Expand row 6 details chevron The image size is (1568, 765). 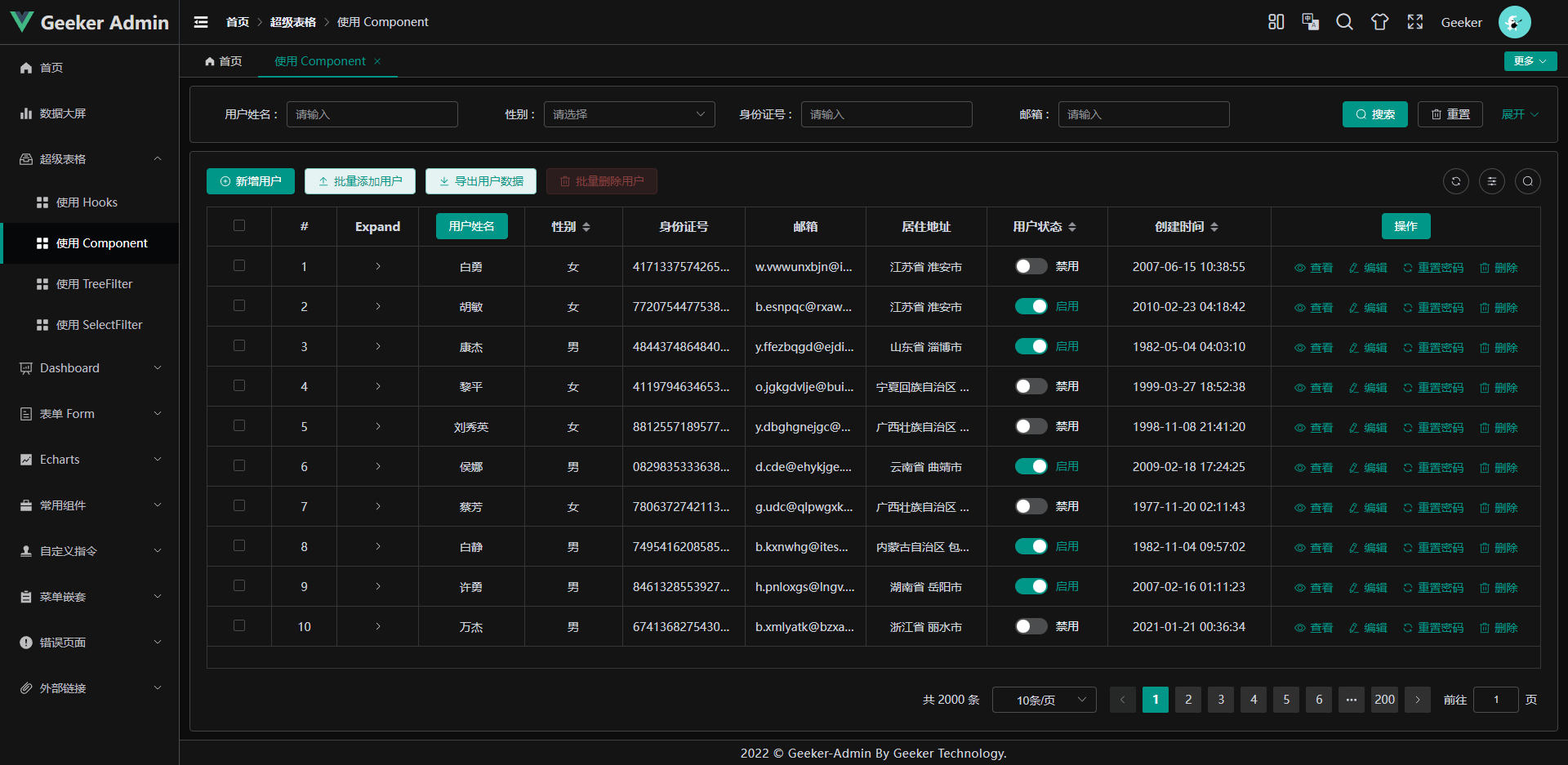(x=378, y=466)
